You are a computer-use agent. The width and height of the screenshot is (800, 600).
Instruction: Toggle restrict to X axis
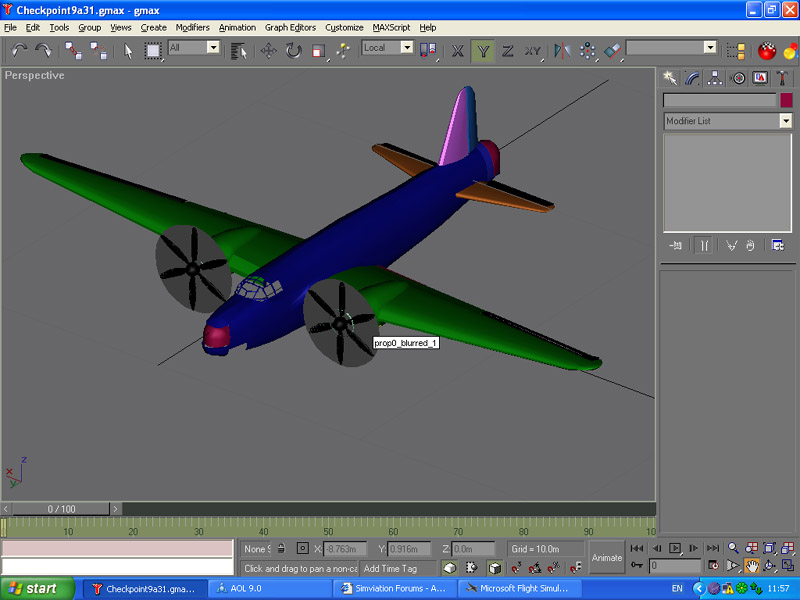tap(458, 49)
